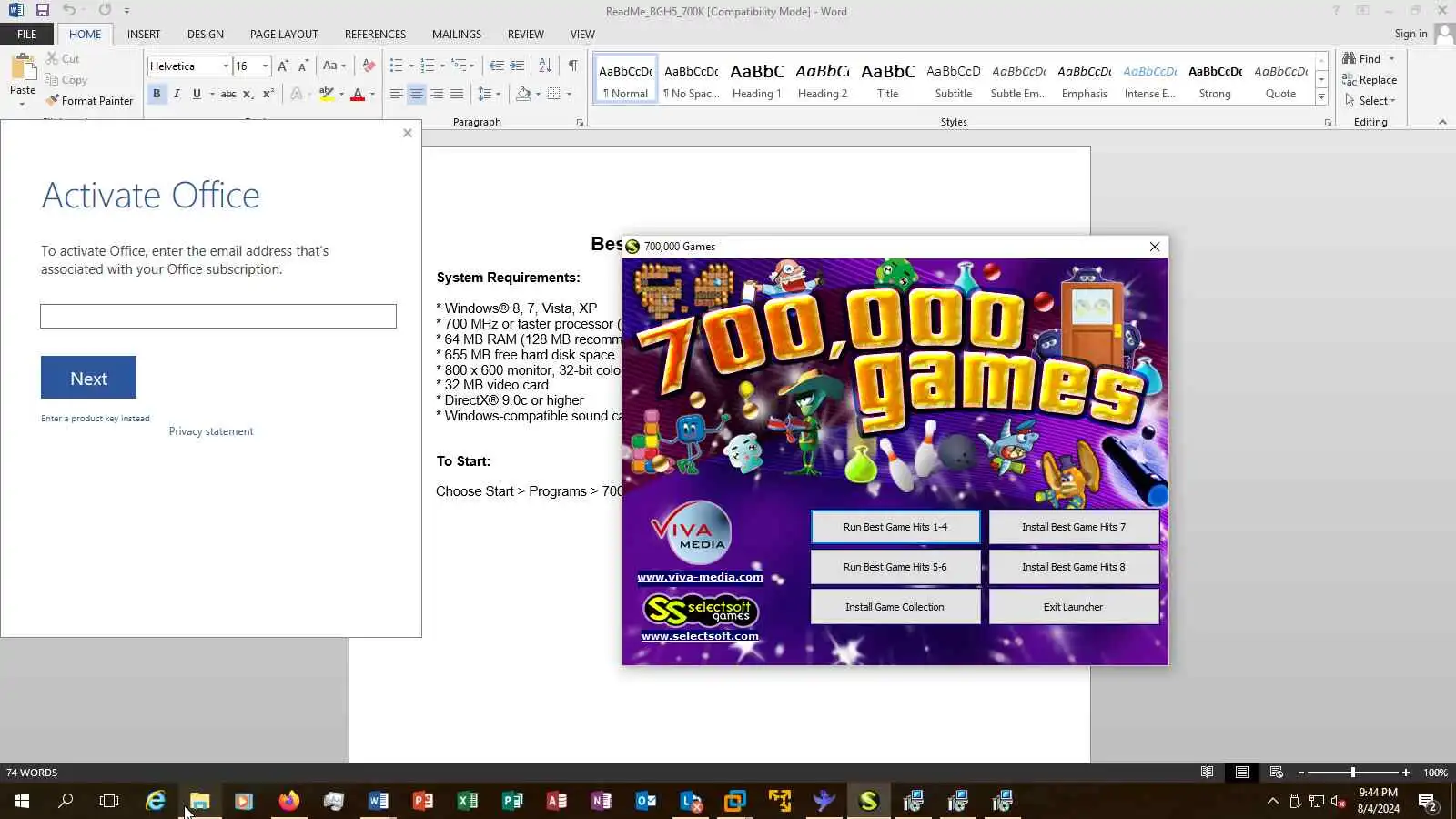
Task: Open the Font name dropdown
Action: [x=226, y=66]
